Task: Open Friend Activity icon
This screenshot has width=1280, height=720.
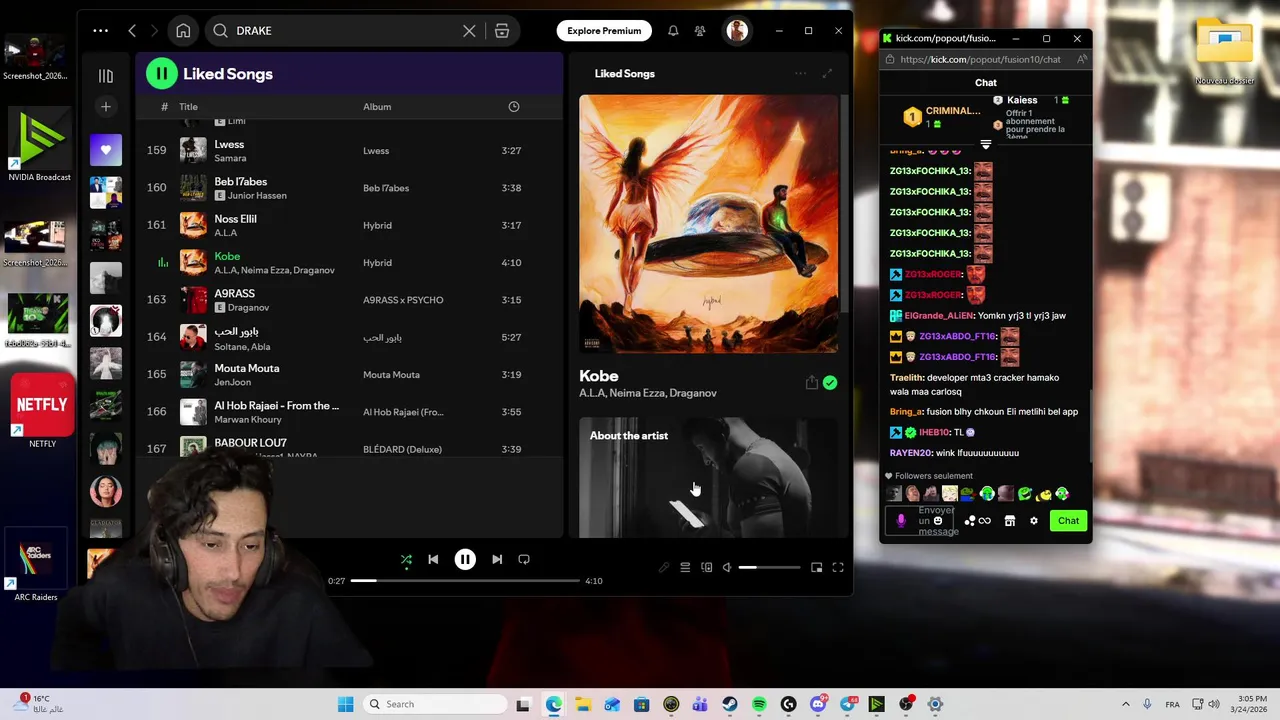Action: pos(700,31)
